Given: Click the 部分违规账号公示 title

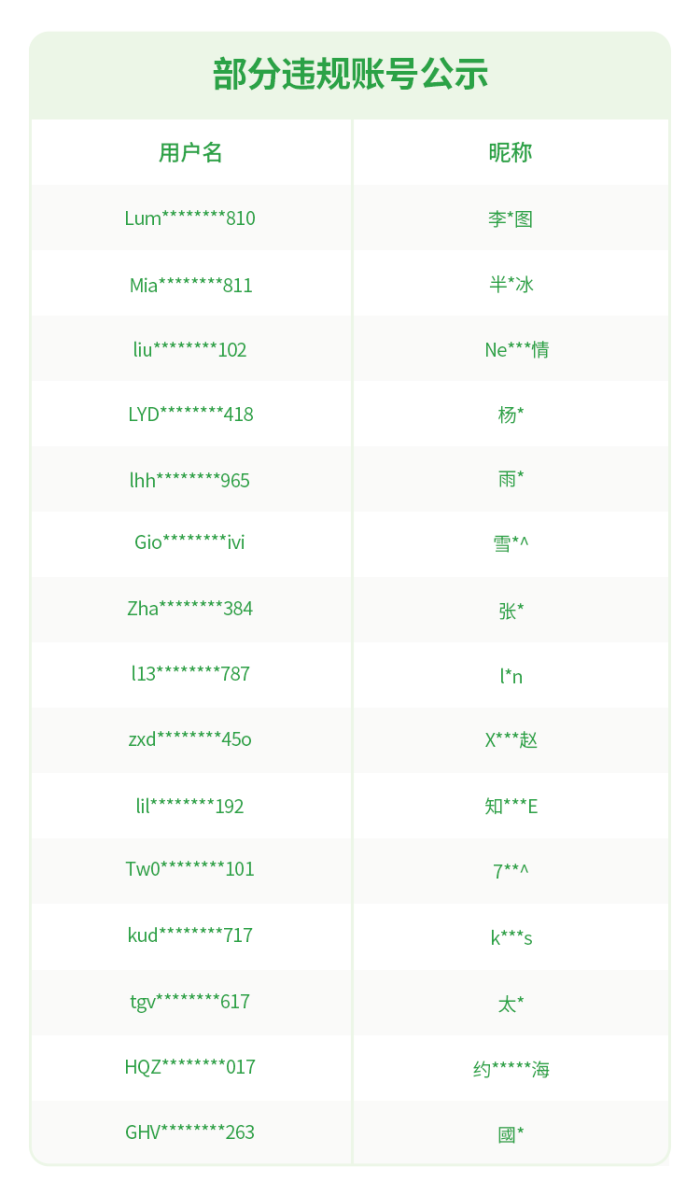Looking at the screenshot, I should pos(350,75).
